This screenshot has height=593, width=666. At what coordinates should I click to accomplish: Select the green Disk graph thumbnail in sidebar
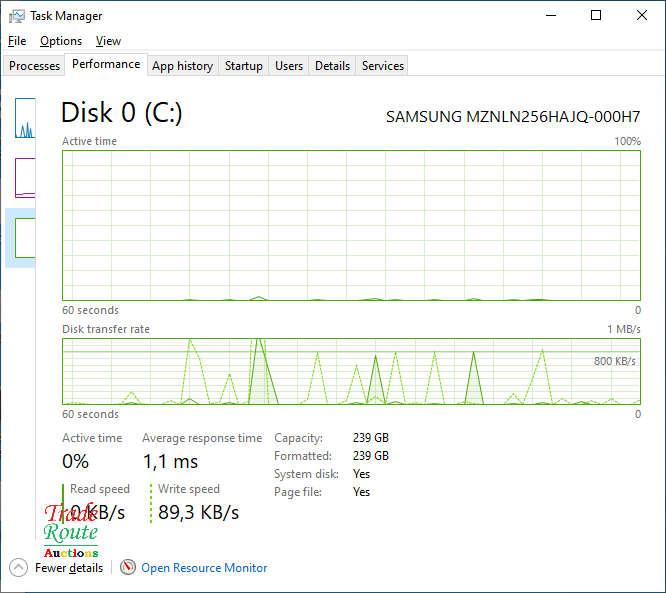point(25,237)
